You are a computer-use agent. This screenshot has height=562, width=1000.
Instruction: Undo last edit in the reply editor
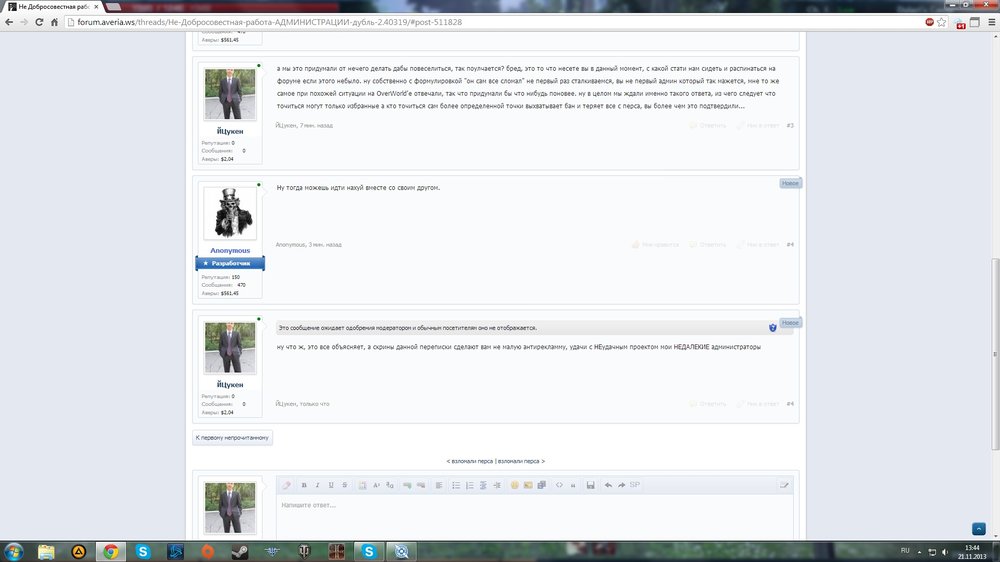608,485
